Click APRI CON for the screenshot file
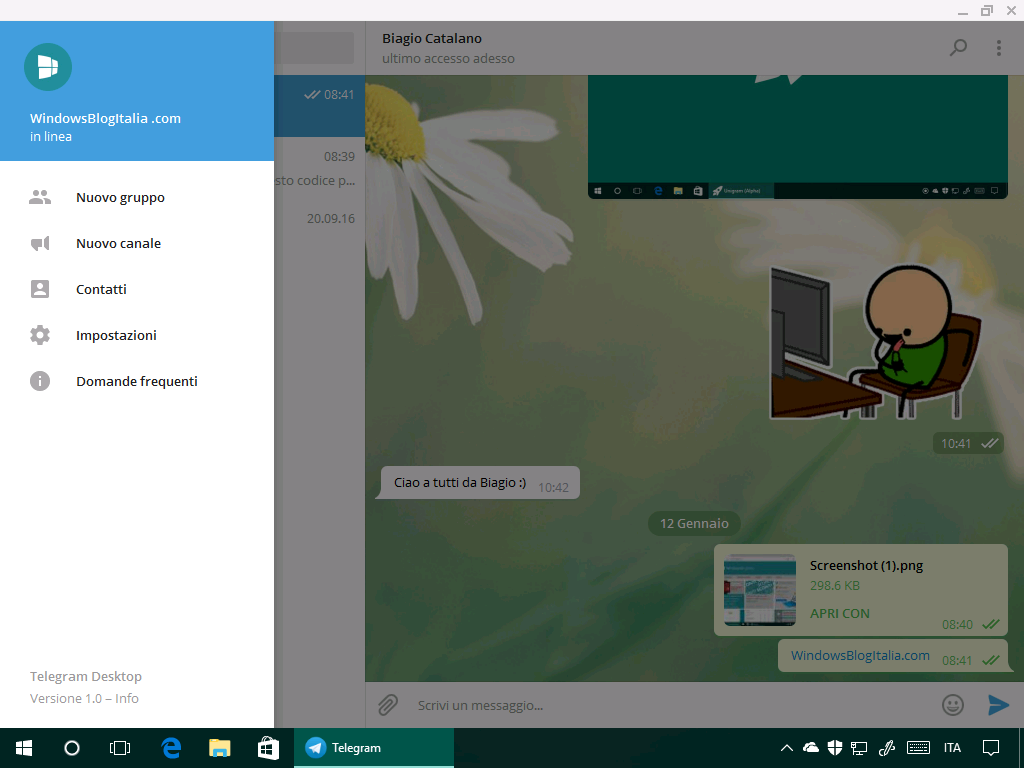 pyautogui.click(x=840, y=613)
